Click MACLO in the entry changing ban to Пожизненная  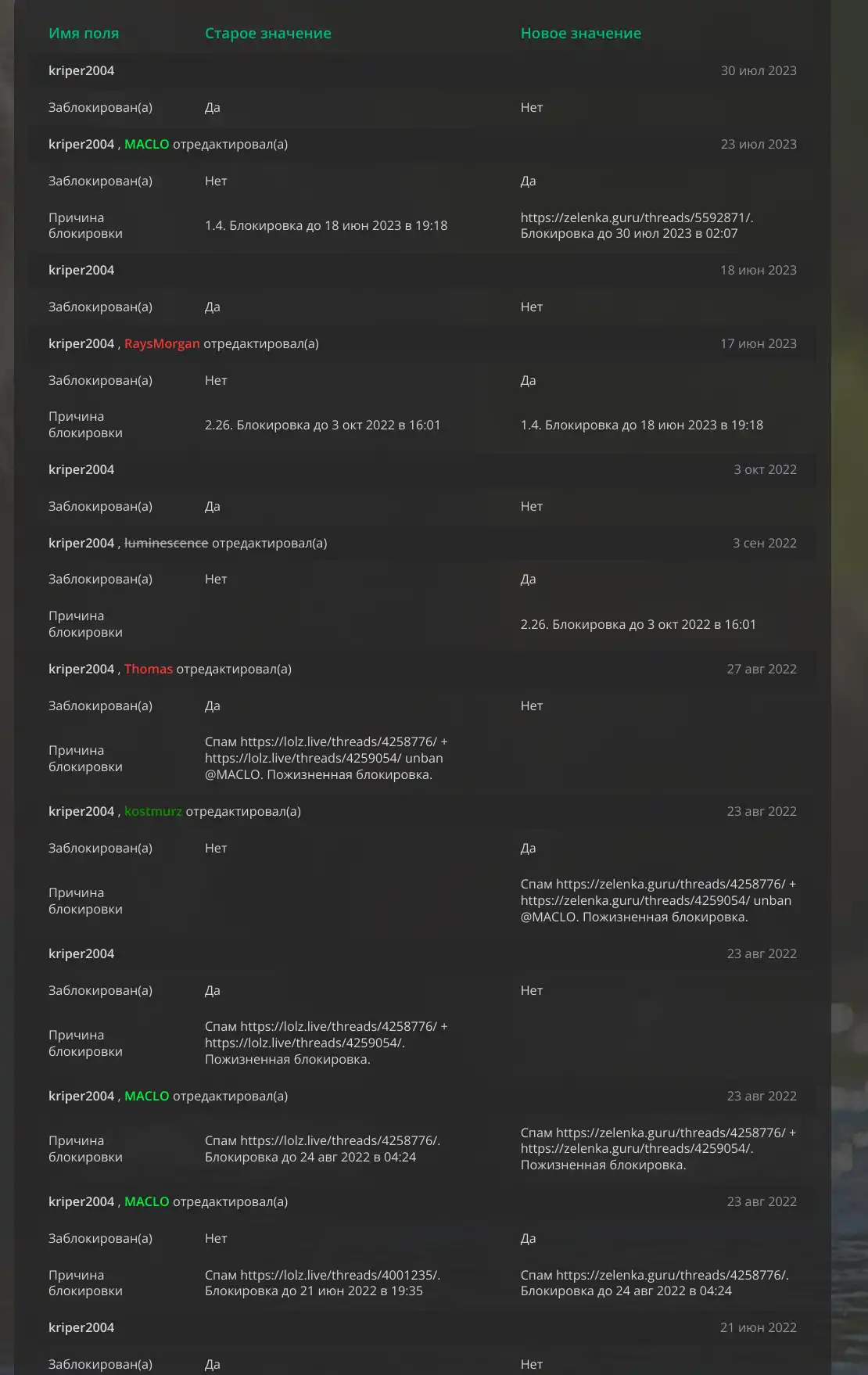click(x=146, y=1096)
